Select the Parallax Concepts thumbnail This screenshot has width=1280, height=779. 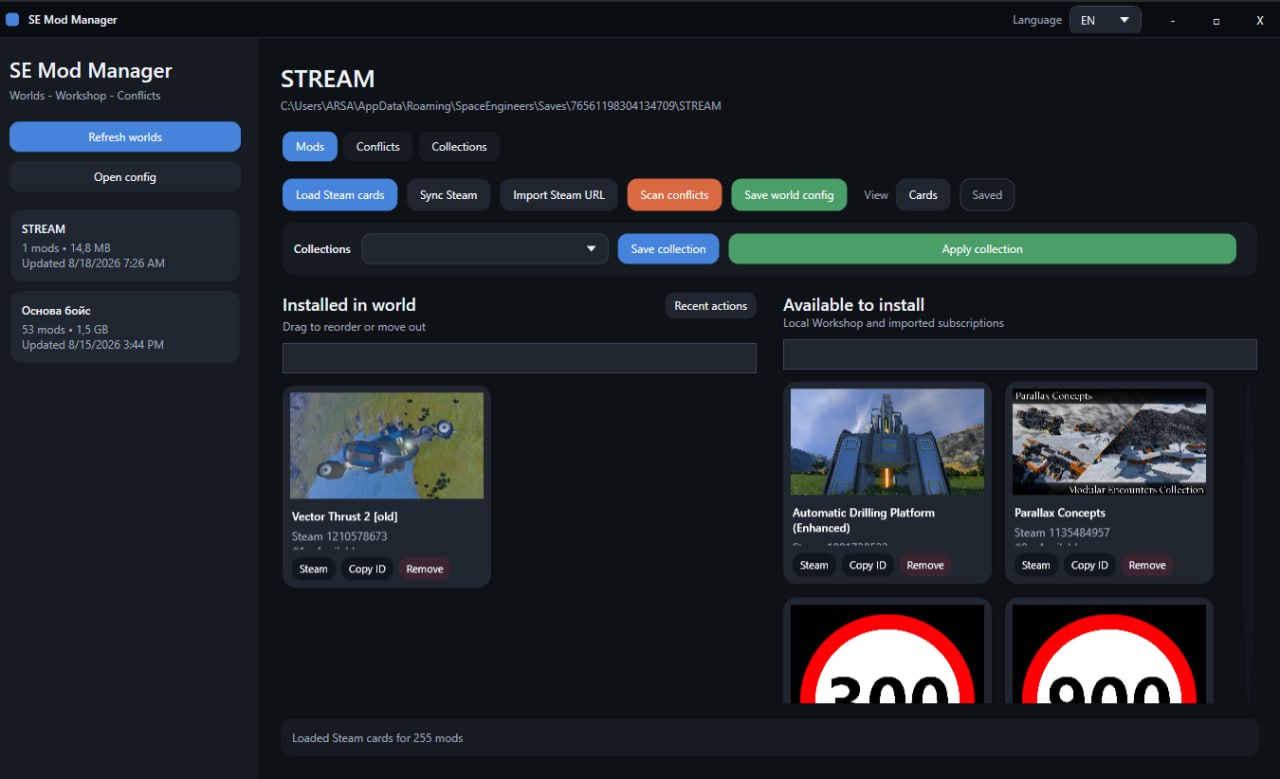point(1109,442)
